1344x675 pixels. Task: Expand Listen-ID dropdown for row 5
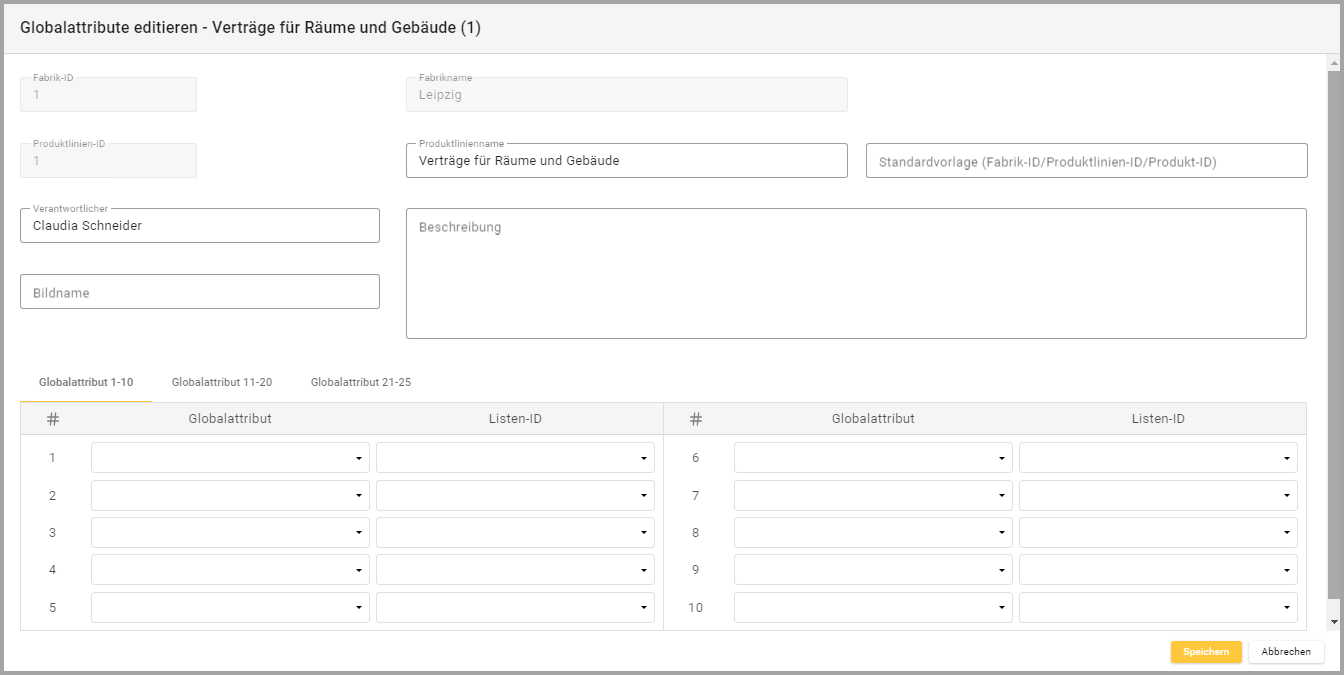[515, 608]
